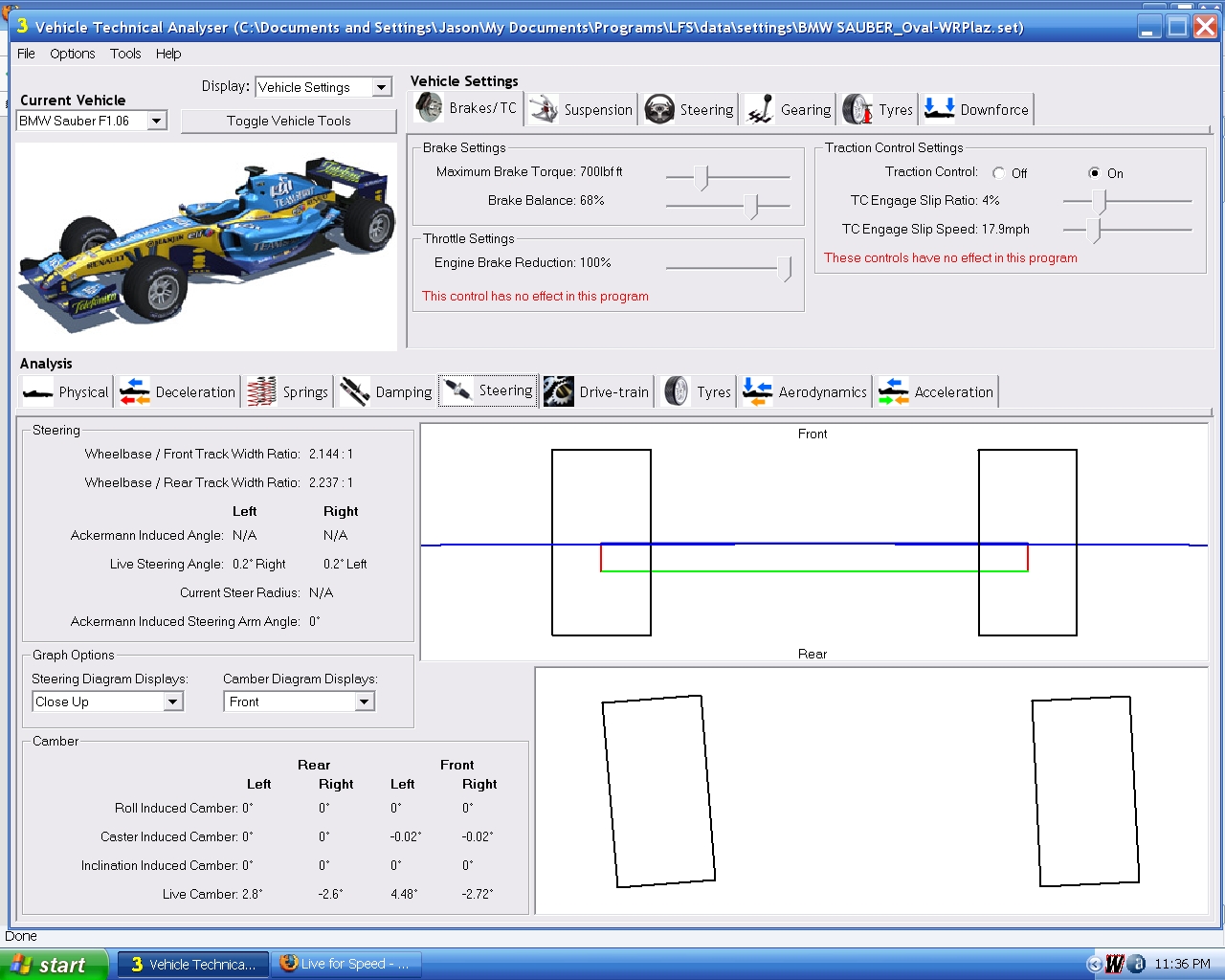The image size is (1225, 980).
Task: Click the Live Steering Angle 0.2° Right value
Action: (x=259, y=565)
